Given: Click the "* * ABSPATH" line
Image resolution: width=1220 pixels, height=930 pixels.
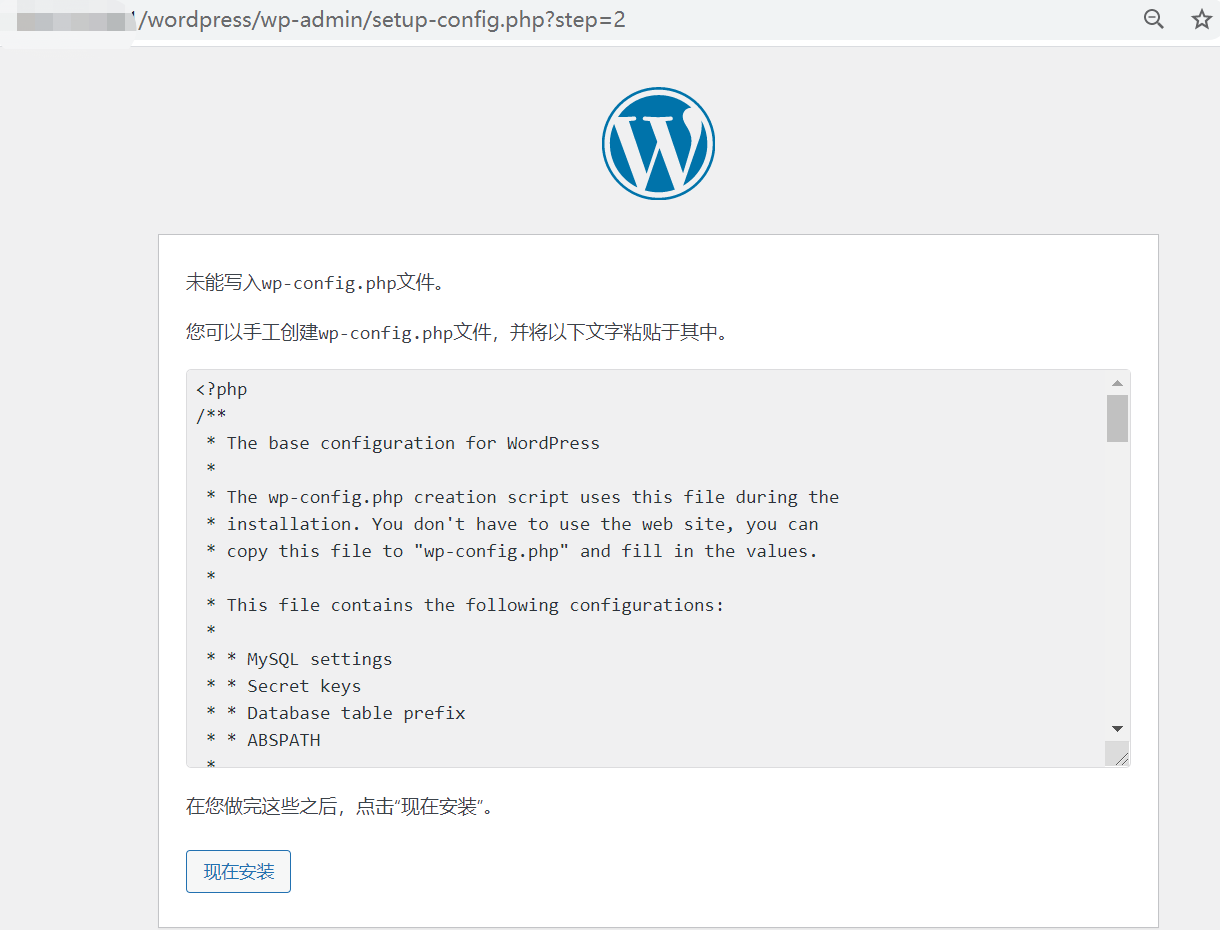Looking at the screenshot, I should [x=263, y=740].
